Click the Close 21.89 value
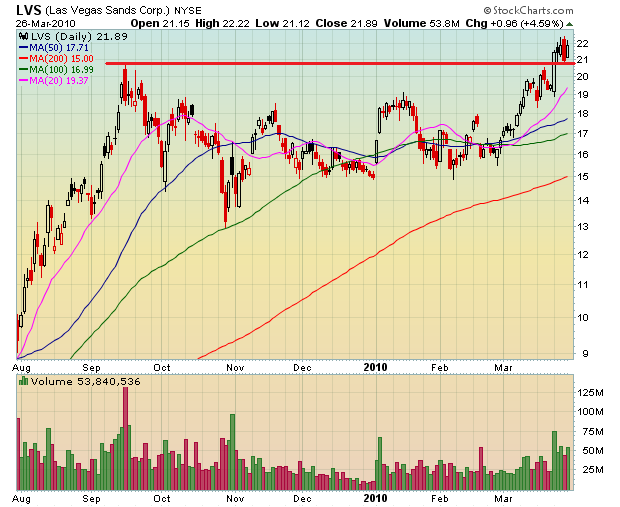620x507 pixels. pos(346,24)
